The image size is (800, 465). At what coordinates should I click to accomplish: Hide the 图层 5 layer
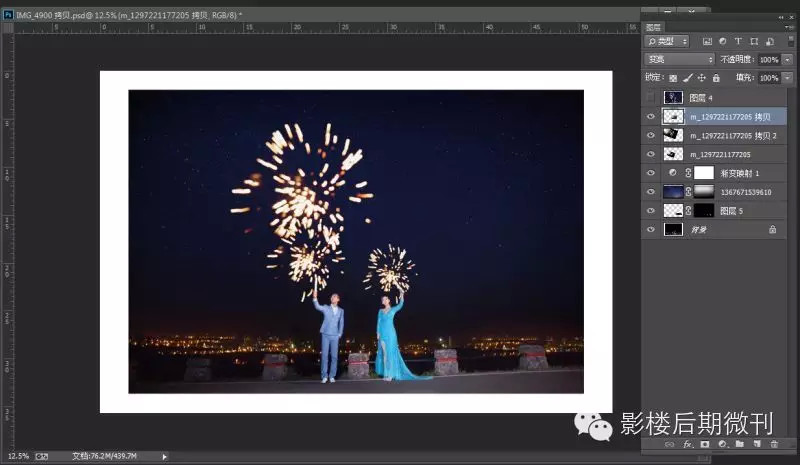[651, 211]
